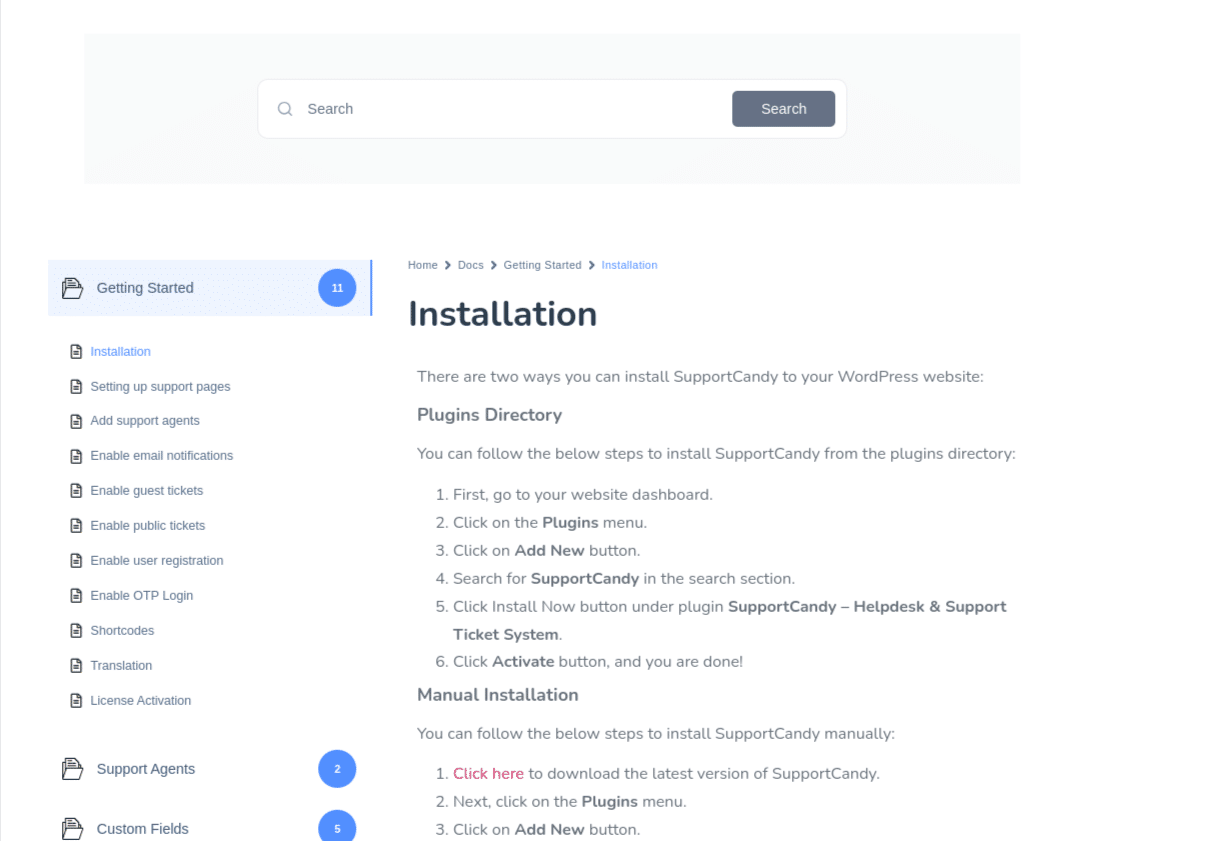The width and height of the screenshot is (1224, 841).
Task: Click the Custom Fields folder icon
Action: click(72, 829)
